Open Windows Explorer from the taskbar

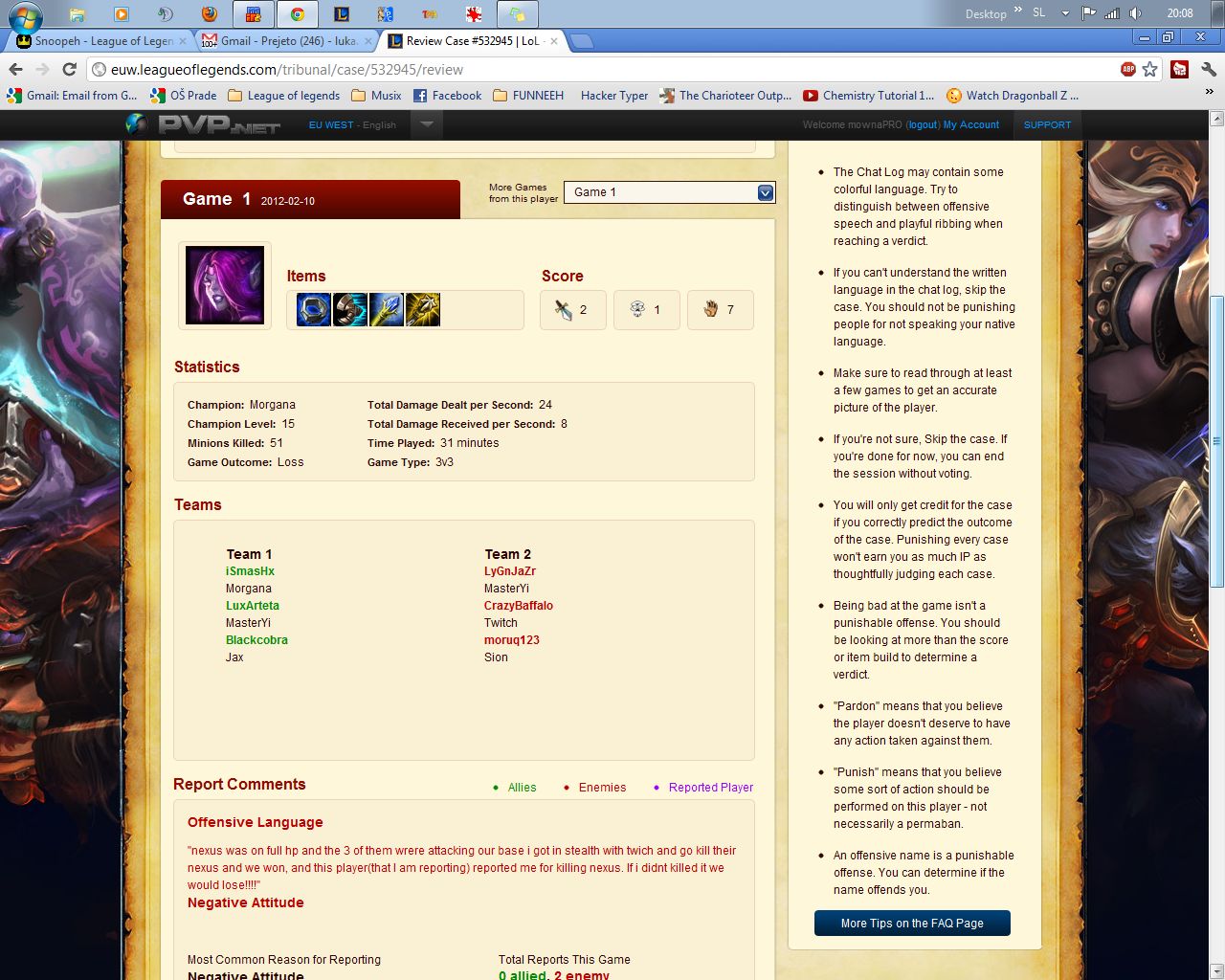click(x=78, y=14)
